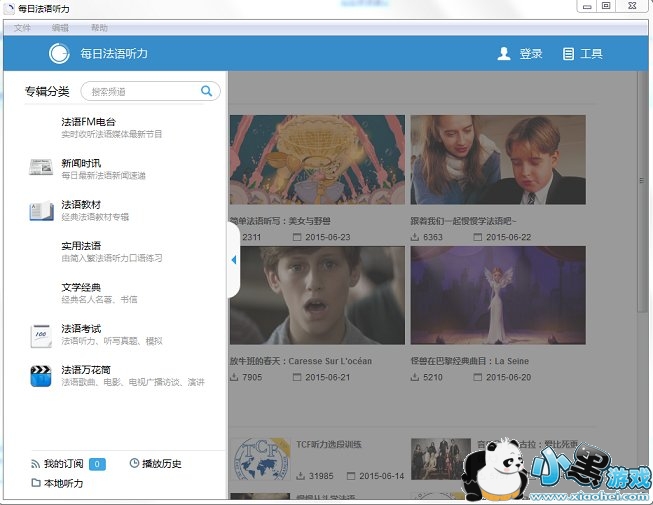Click the 登录 login button
653x505 pixels.
pos(531,54)
